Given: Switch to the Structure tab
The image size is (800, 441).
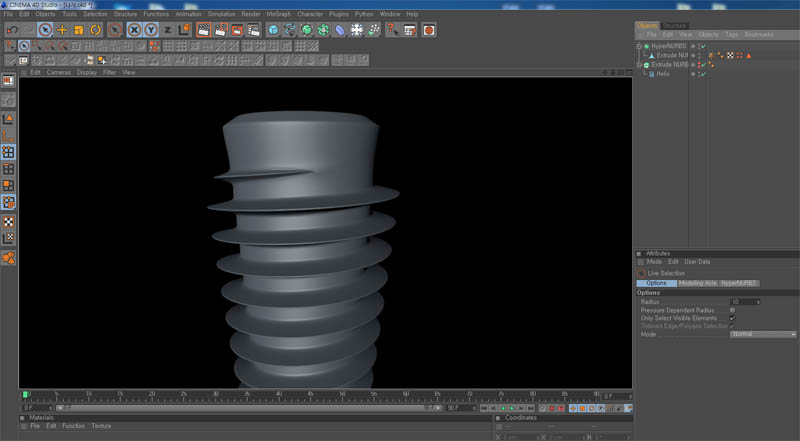Looking at the screenshot, I should (x=674, y=26).
